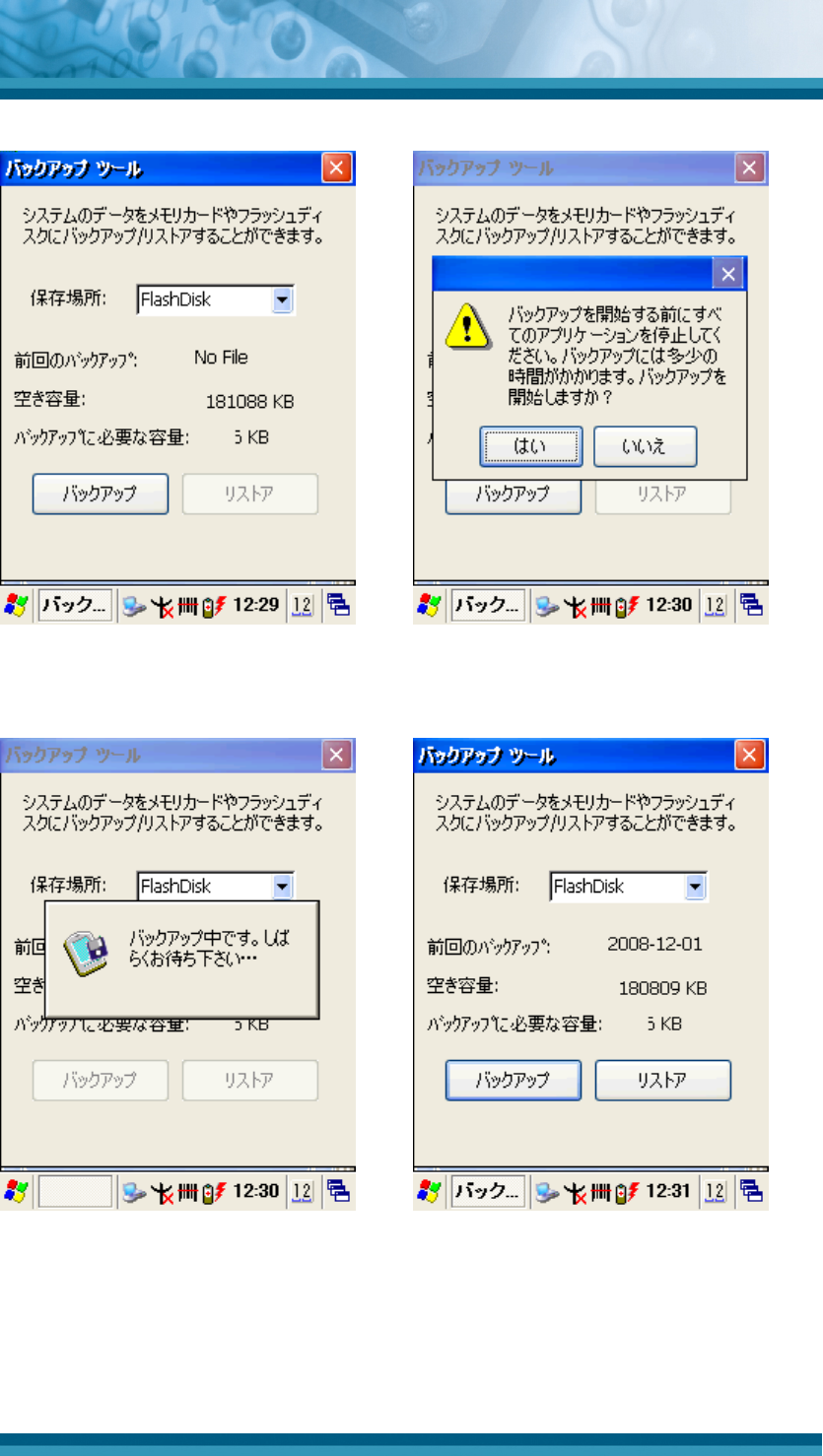Click リストア in window dated 2008-12-01
Image resolution: width=823 pixels, height=1456 pixels.
pyautogui.click(x=663, y=1081)
